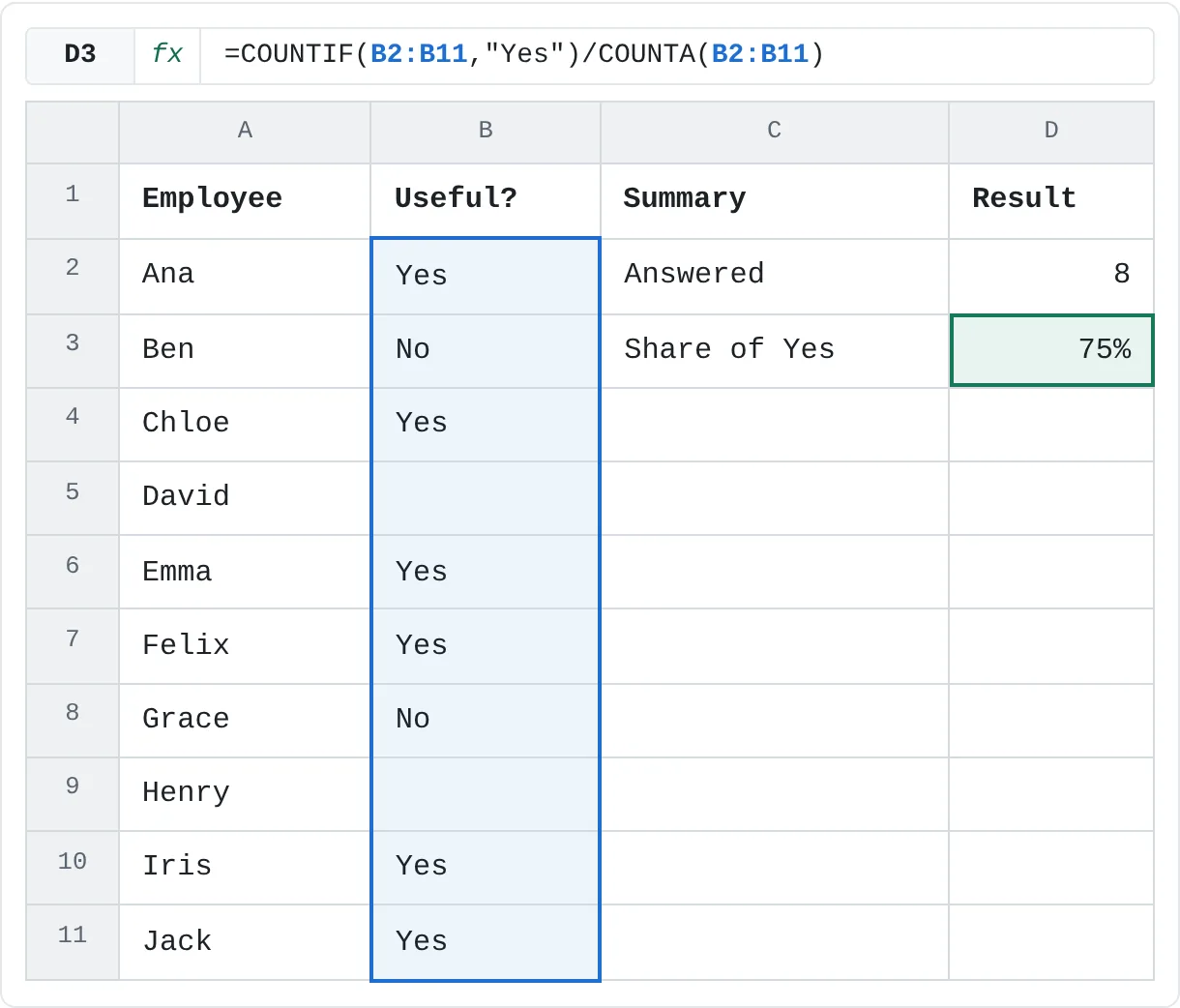Screen dimensions: 1180x1008
Task: Click Henry's blank answer cell
Action: point(486,794)
